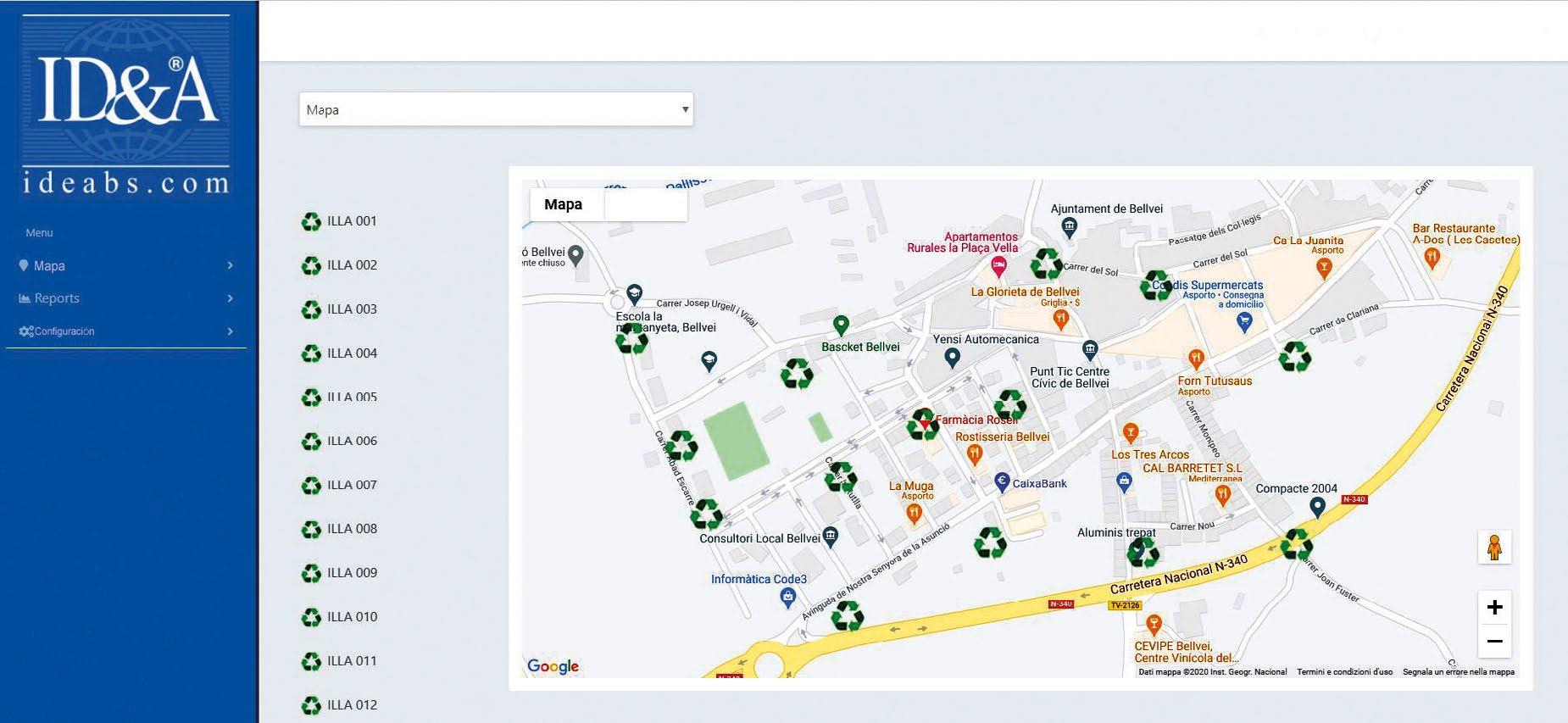Viewport: 1568px width, 723px height.
Task: Click the recycle icon beside ILLA 003
Action: pyautogui.click(x=311, y=310)
